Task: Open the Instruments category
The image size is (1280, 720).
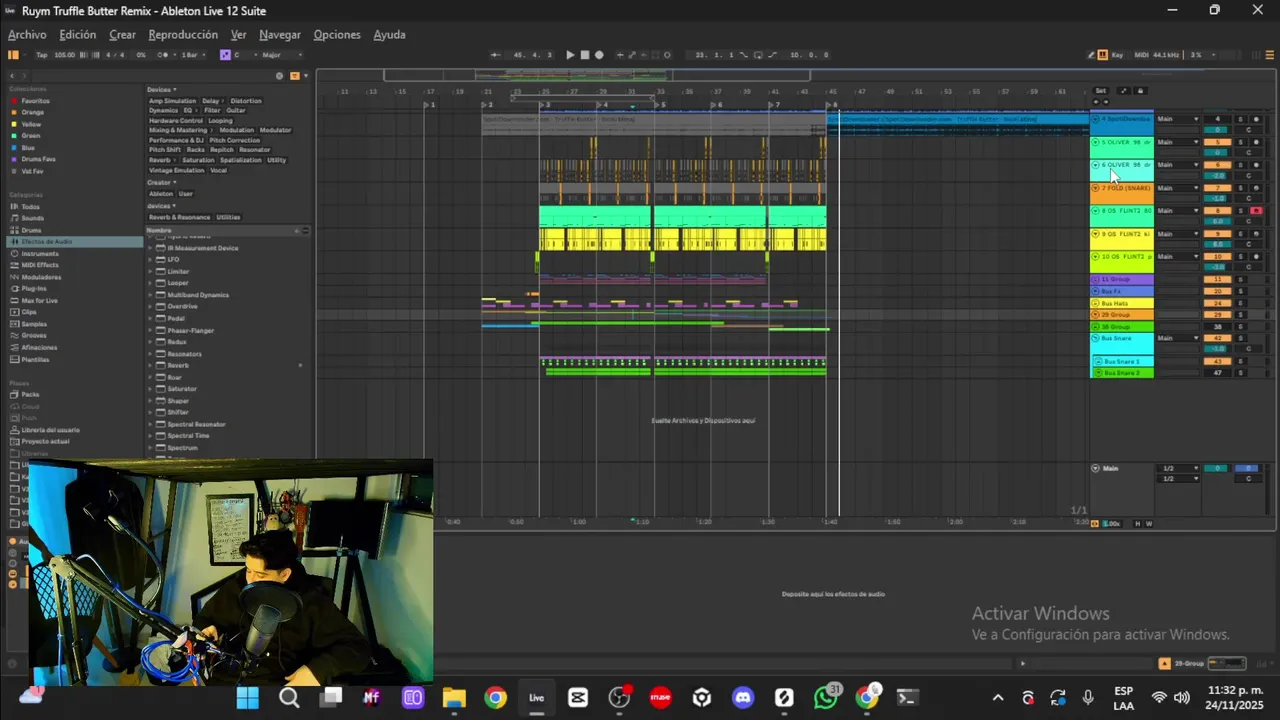Action: point(40,254)
